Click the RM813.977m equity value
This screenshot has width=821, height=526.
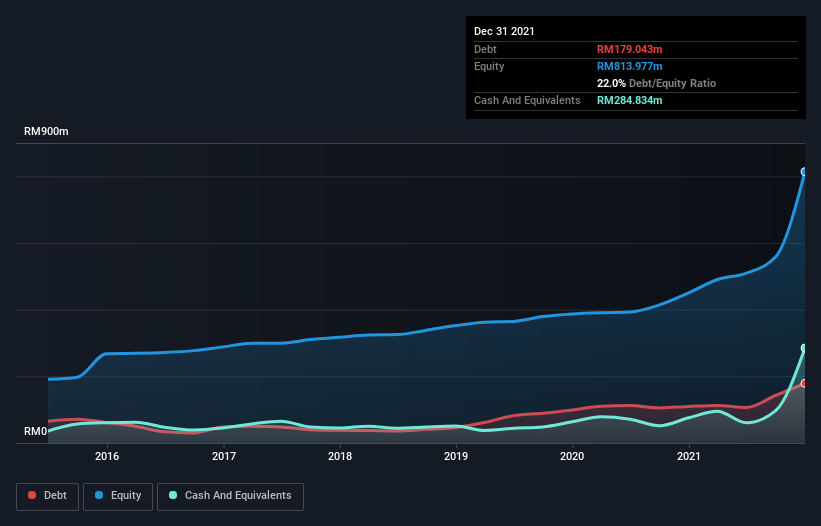point(629,66)
